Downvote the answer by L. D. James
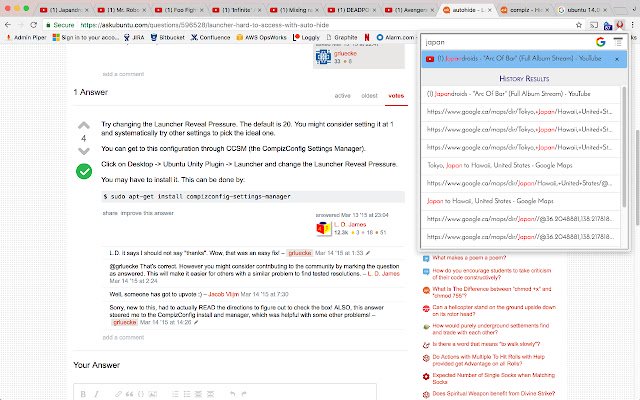 click(x=84, y=151)
